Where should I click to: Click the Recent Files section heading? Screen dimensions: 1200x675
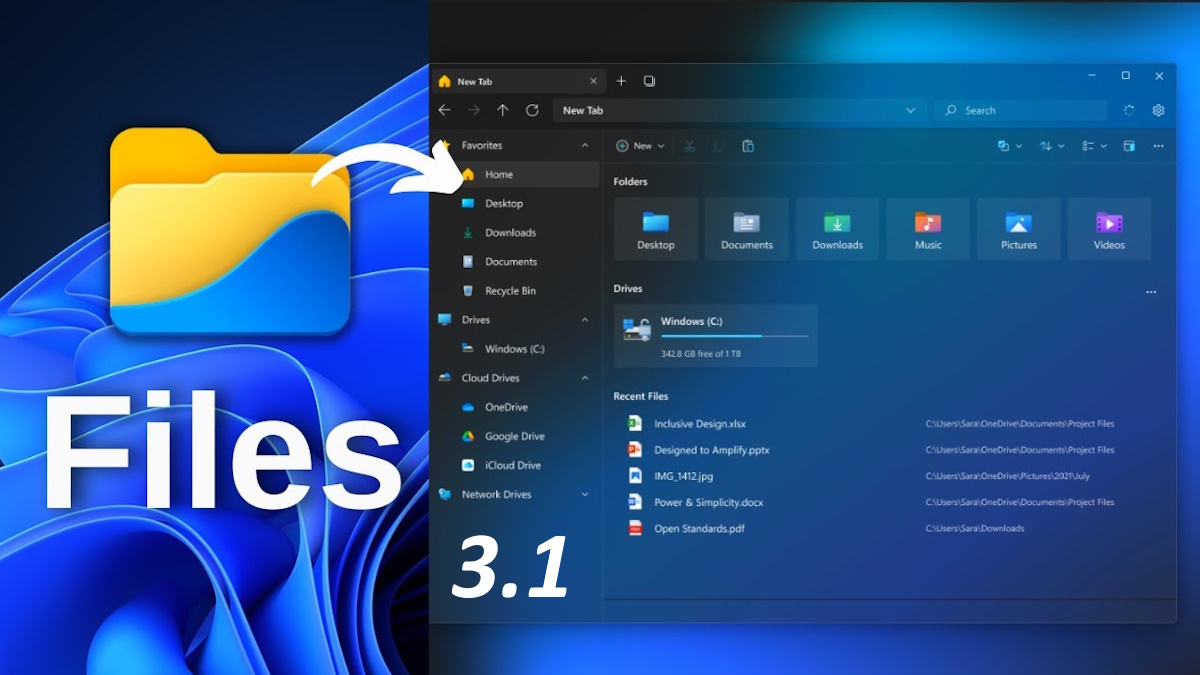tap(641, 397)
